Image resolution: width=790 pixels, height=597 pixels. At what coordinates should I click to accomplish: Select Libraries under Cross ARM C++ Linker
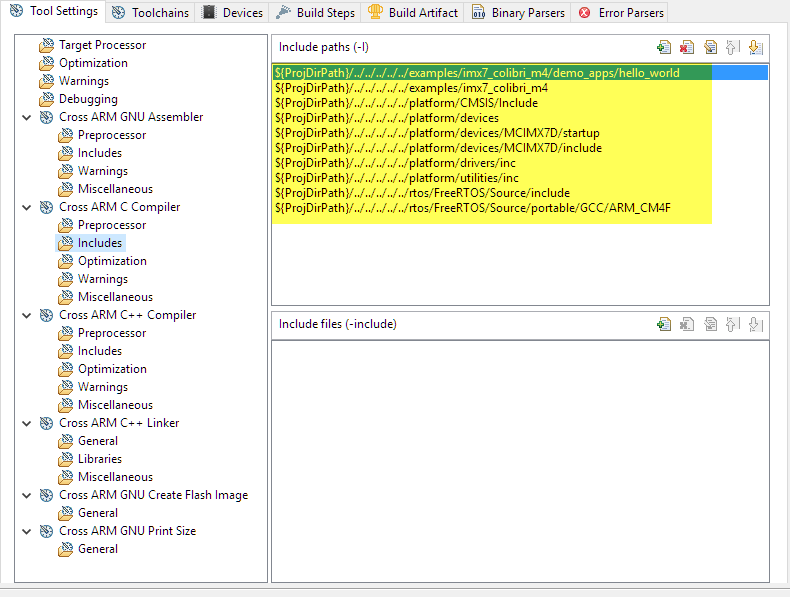(100, 459)
